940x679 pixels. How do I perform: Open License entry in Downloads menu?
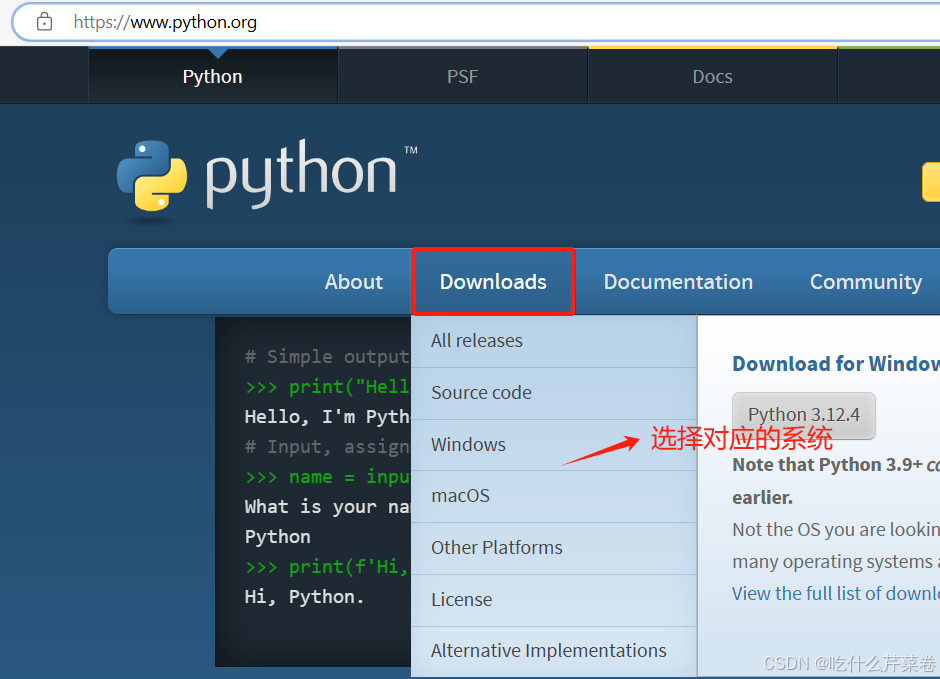(x=554, y=600)
